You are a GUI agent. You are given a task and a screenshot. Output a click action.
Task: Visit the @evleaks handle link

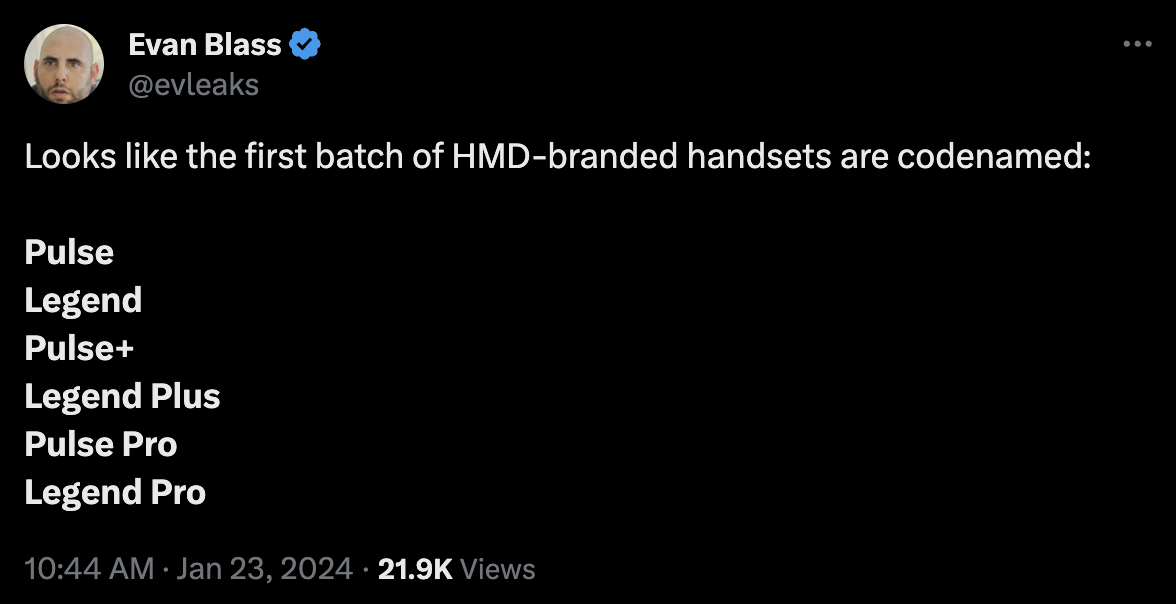[x=193, y=85]
